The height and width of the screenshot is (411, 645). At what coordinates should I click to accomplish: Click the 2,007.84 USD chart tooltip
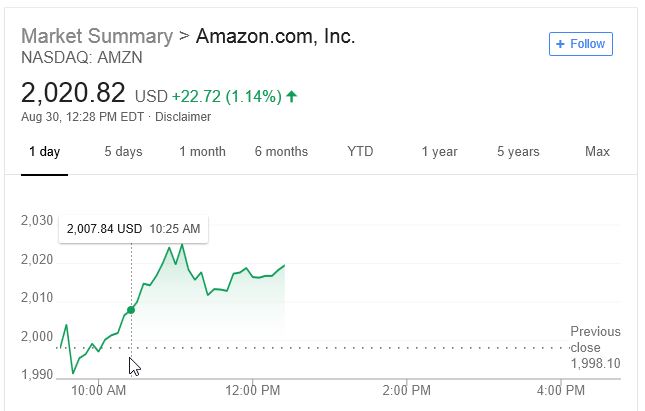pos(133,229)
